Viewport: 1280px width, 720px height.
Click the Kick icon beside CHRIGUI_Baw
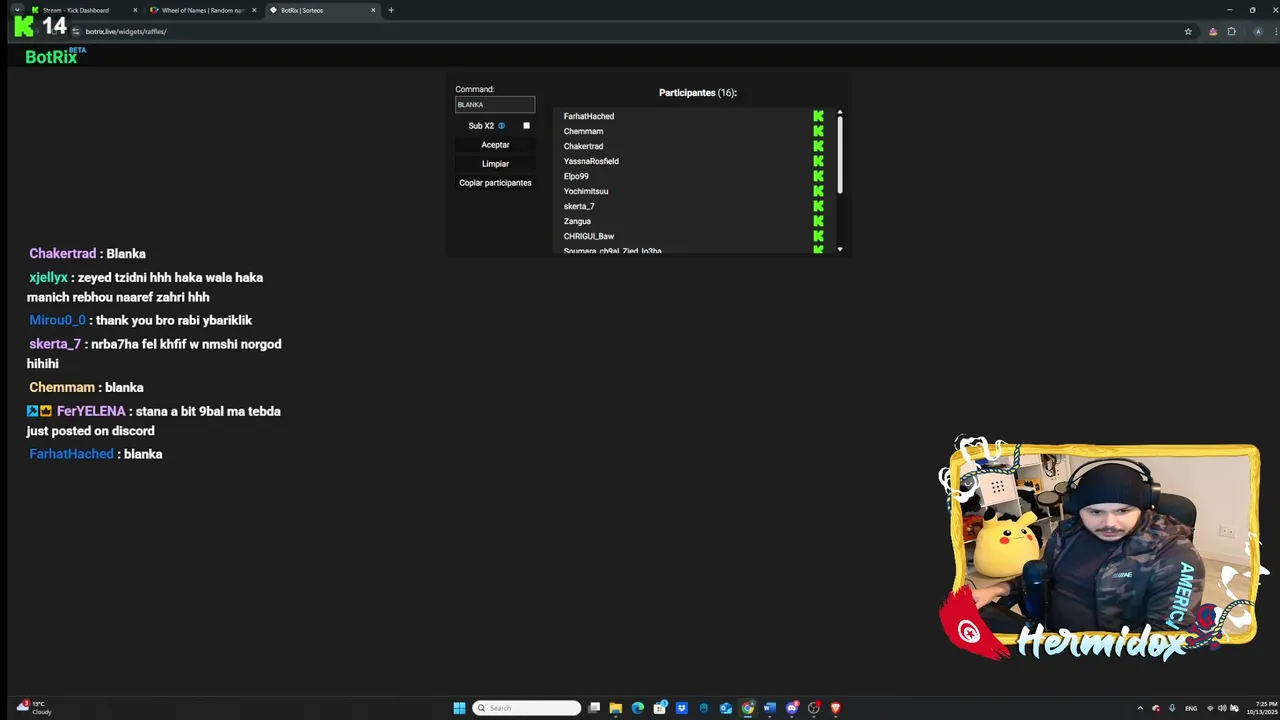(x=818, y=236)
